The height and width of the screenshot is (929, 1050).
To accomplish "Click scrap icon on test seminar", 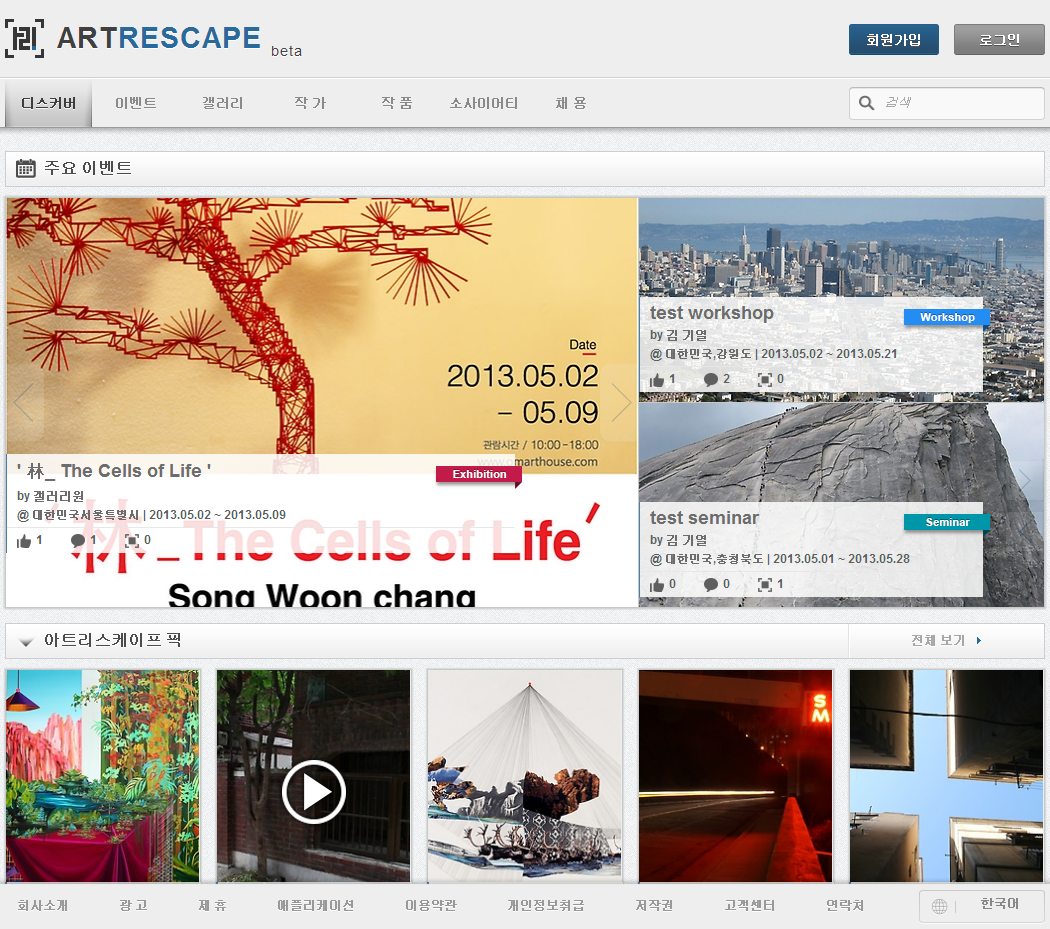I will (x=765, y=585).
